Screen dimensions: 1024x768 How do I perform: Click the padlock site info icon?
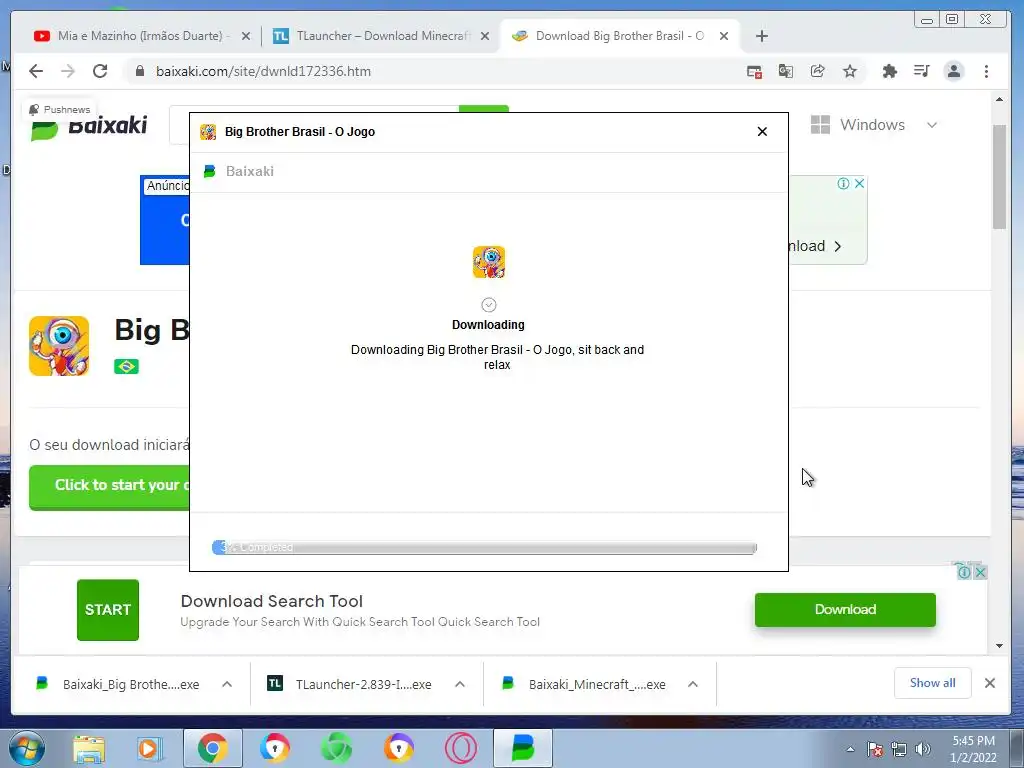click(139, 71)
